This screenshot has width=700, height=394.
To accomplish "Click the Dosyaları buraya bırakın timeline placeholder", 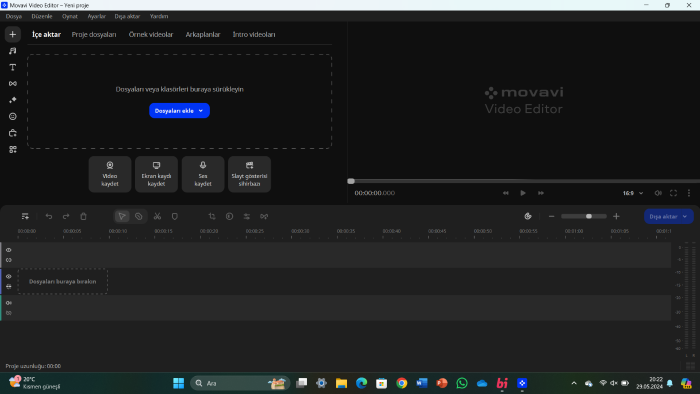I will [62, 282].
